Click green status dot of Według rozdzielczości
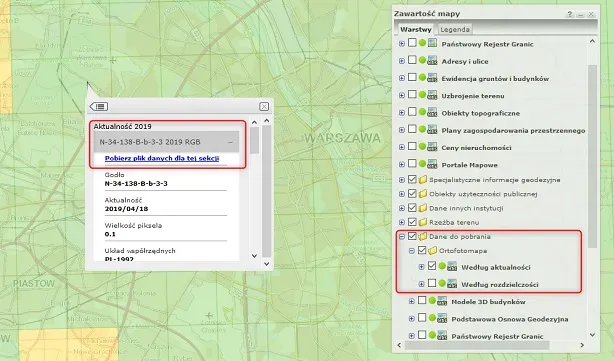The height and width of the screenshot is (361, 614). pyautogui.click(x=442, y=283)
